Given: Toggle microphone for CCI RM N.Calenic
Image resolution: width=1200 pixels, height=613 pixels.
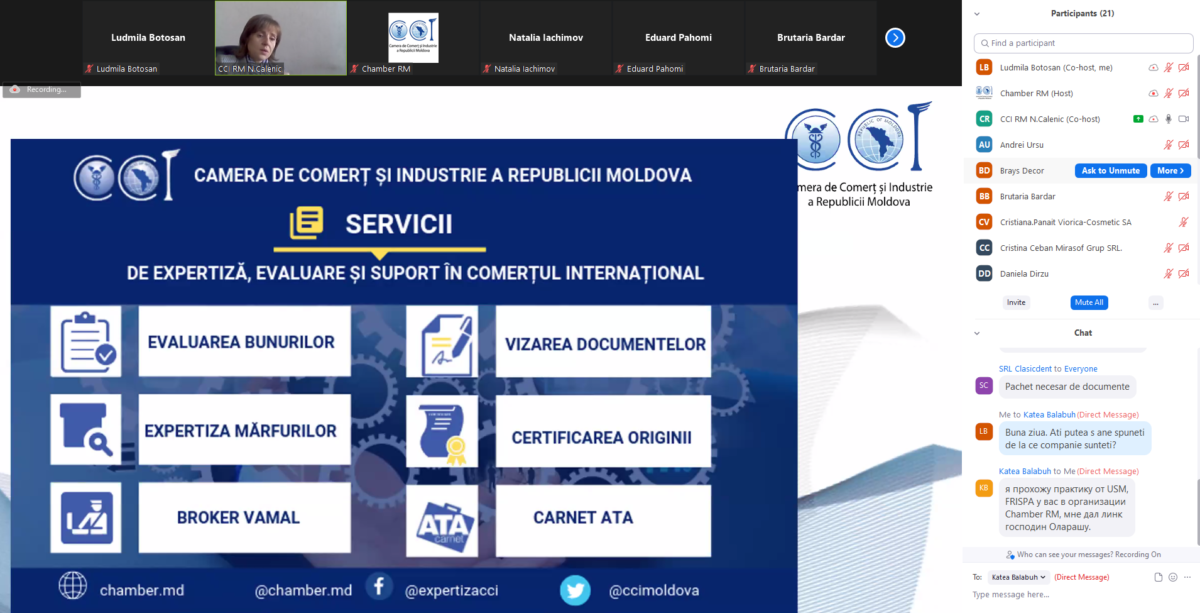Looking at the screenshot, I should [1168, 119].
